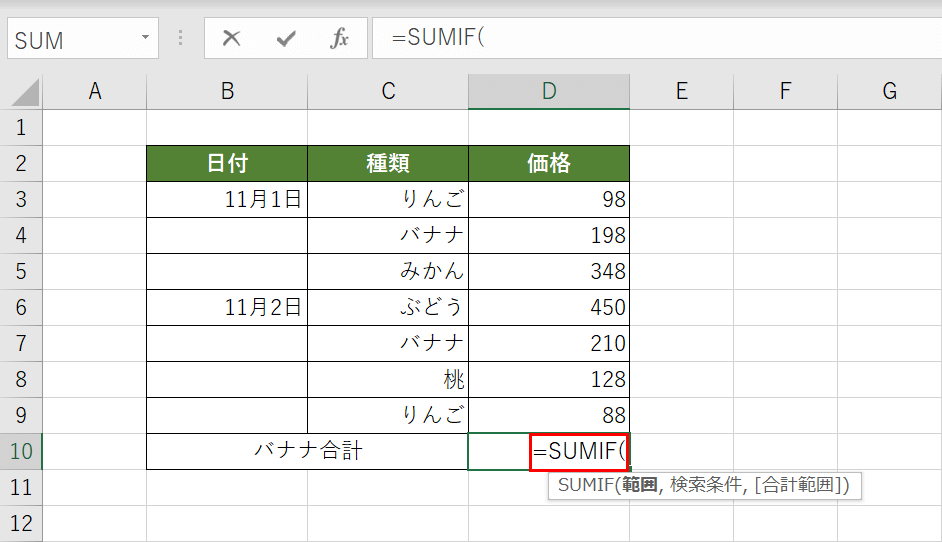Click 範囲 argument in the tooltip
Image resolution: width=942 pixels, height=542 pixels.
640,485
